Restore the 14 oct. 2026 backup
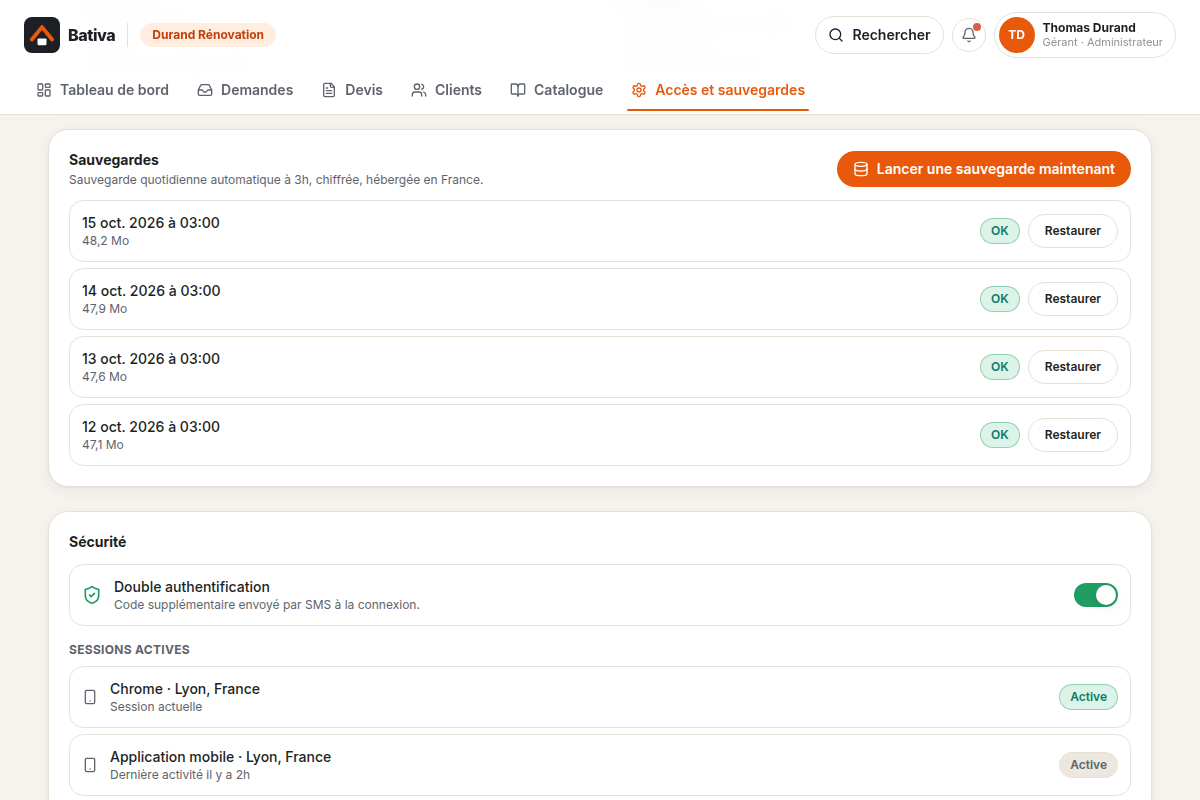 coord(1073,299)
